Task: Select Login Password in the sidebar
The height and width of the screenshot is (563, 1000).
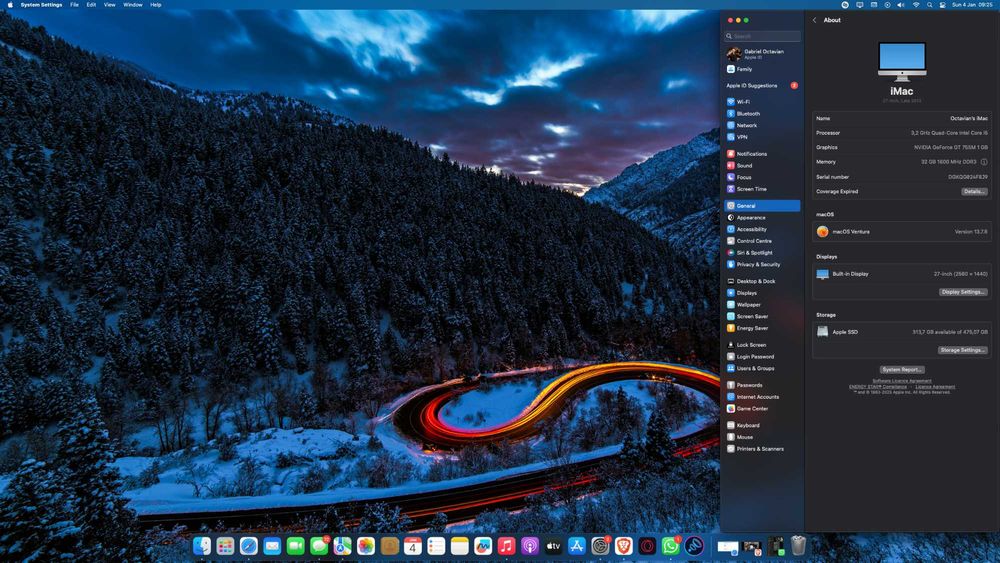Action: pos(761,357)
